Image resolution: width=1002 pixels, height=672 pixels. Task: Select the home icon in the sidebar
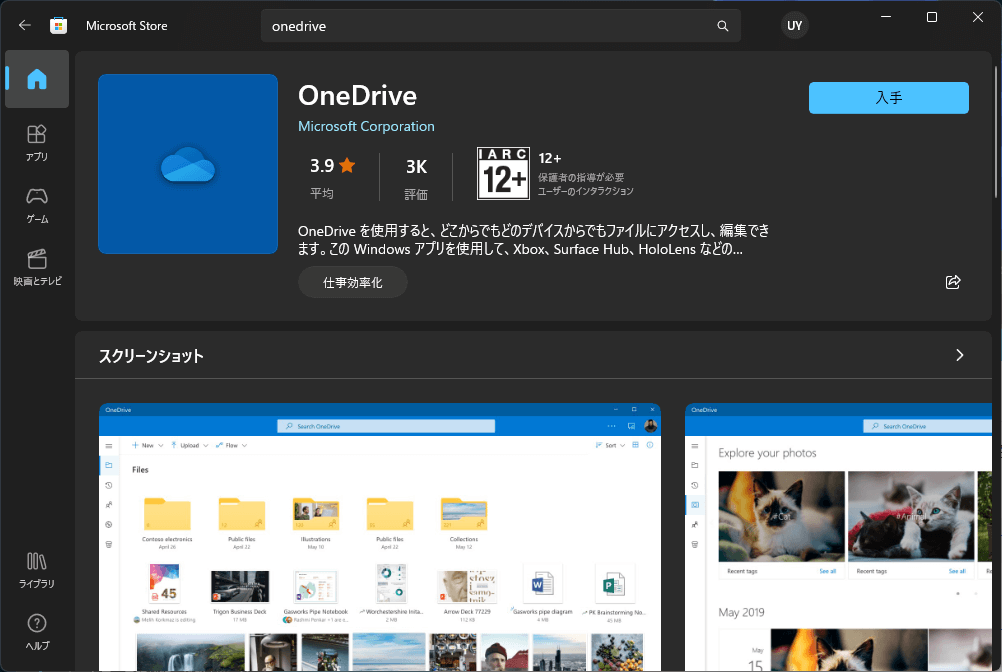(x=36, y=79)
